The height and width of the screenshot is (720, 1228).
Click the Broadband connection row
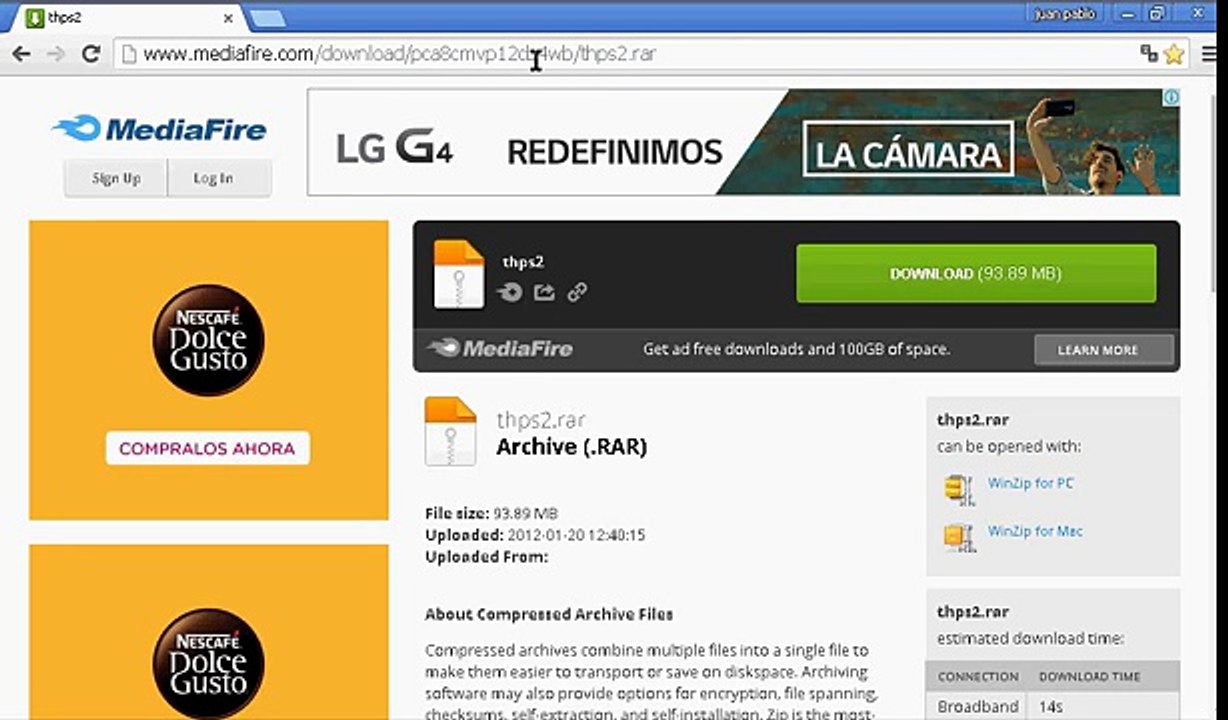(x=1052, y=706)
